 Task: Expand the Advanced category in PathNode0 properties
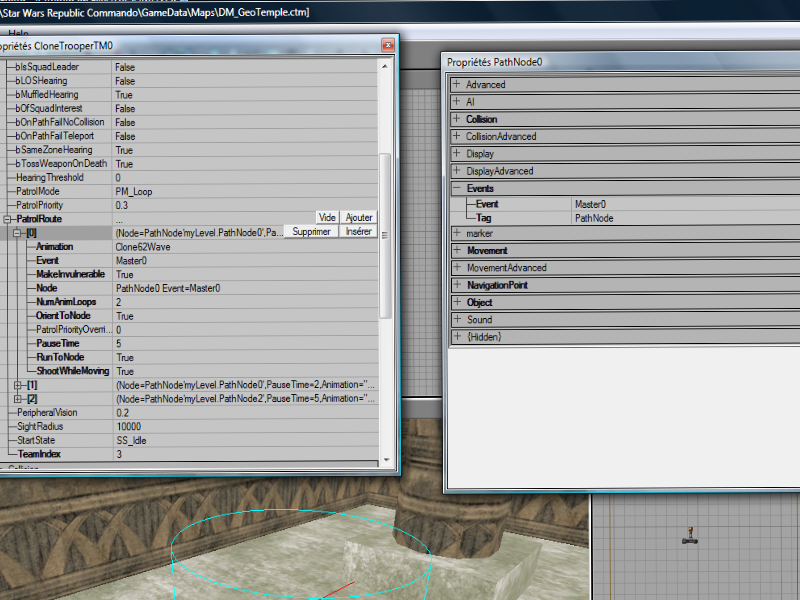[457, 84]
